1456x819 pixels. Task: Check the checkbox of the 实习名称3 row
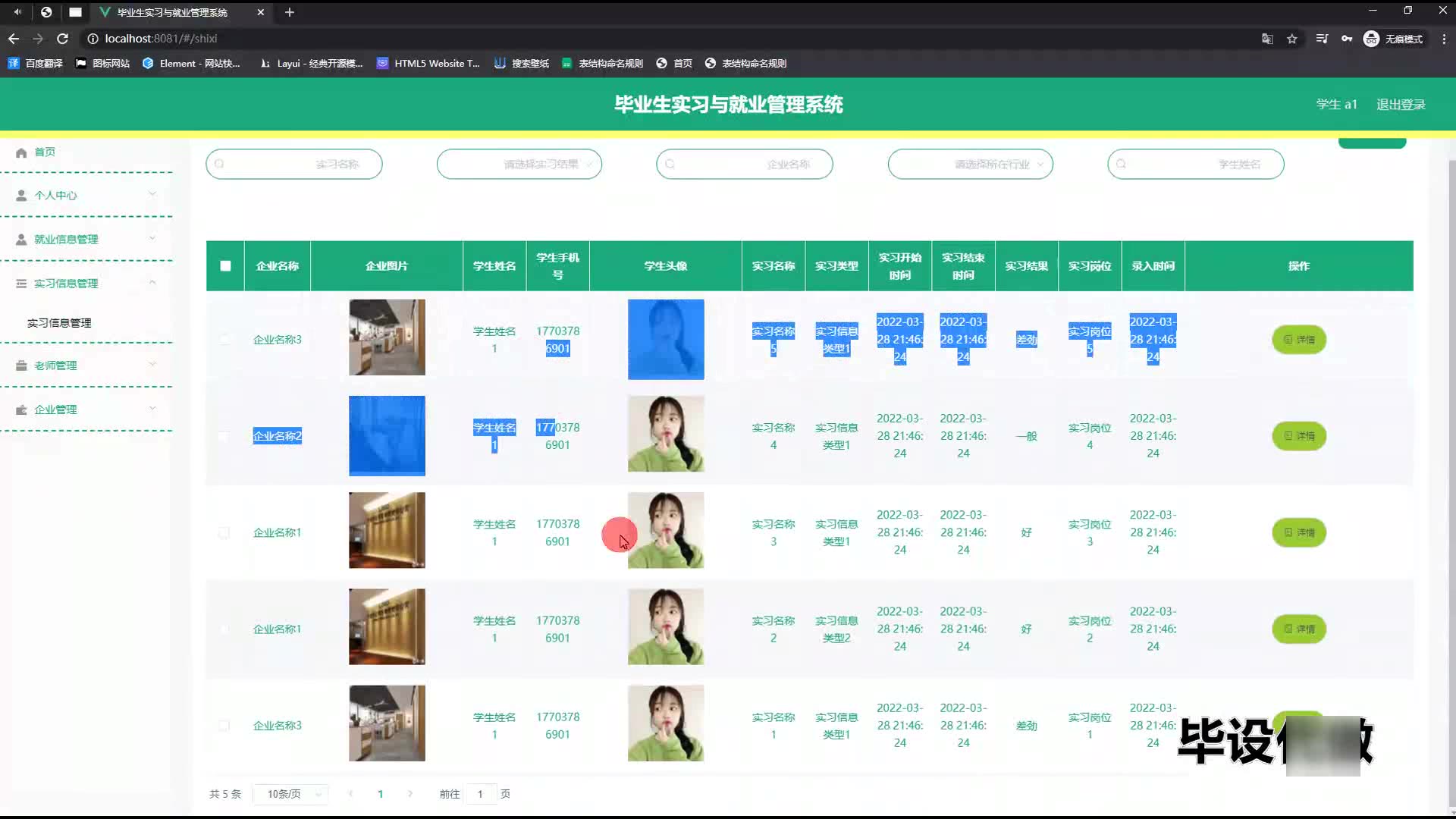(x=224, y=532)
